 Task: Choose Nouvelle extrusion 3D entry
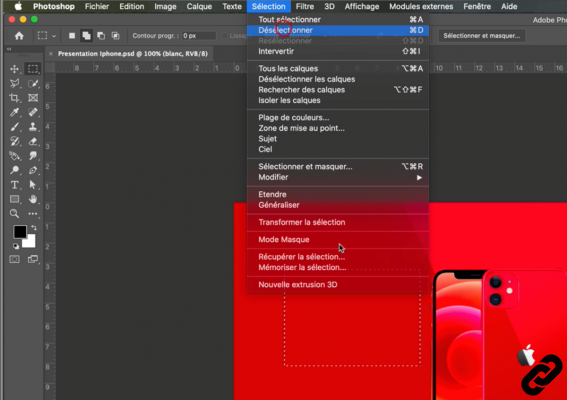(338, 285)
